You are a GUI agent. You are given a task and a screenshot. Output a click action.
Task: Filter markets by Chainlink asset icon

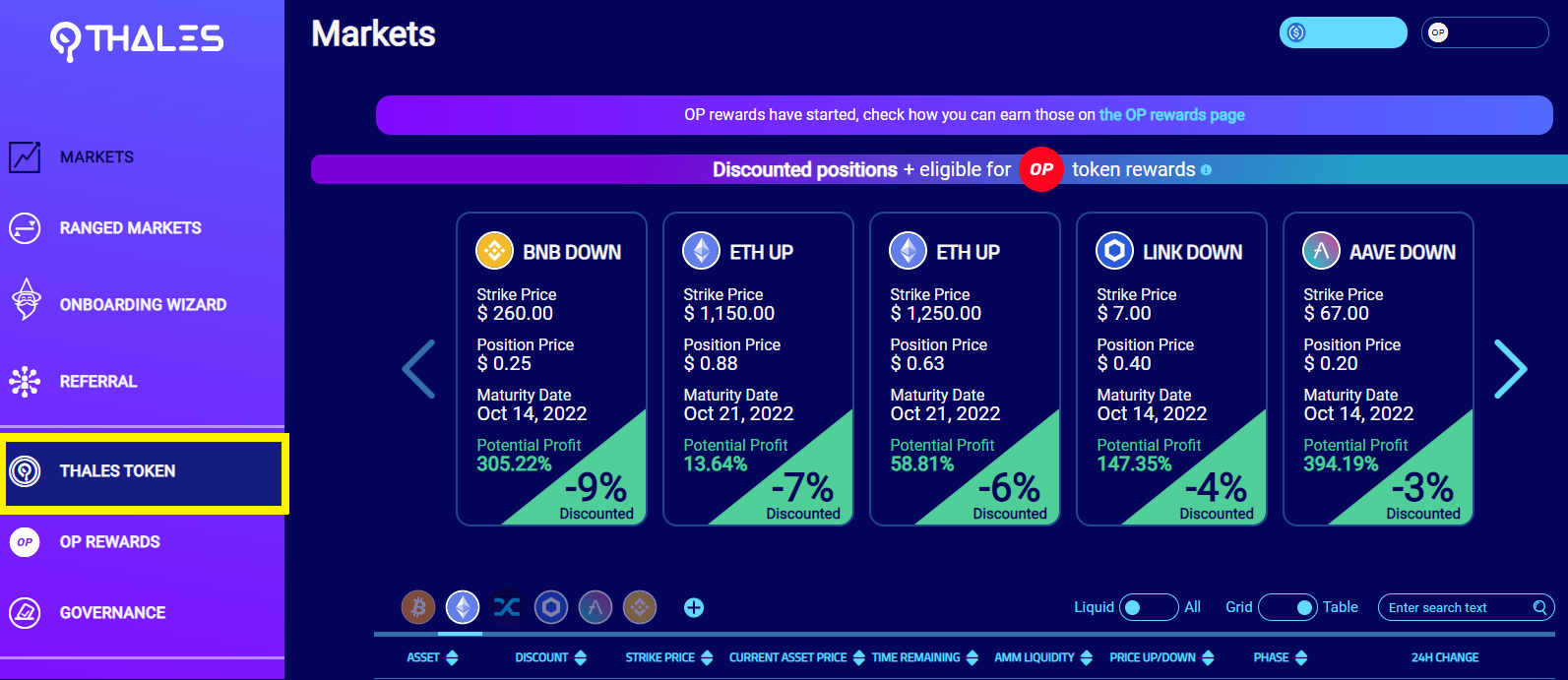pyautogui.click(x=551, y=607)
